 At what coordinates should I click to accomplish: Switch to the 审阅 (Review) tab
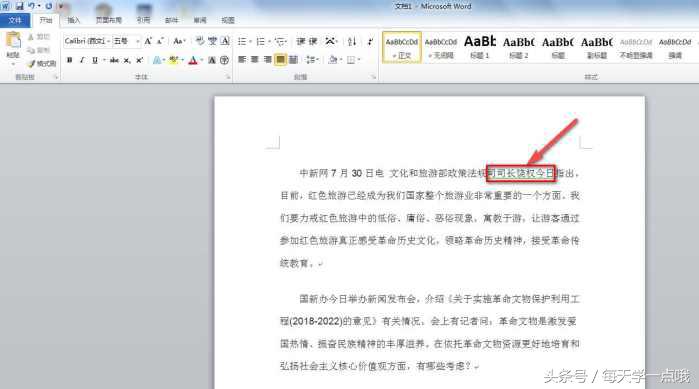[200, 20]
